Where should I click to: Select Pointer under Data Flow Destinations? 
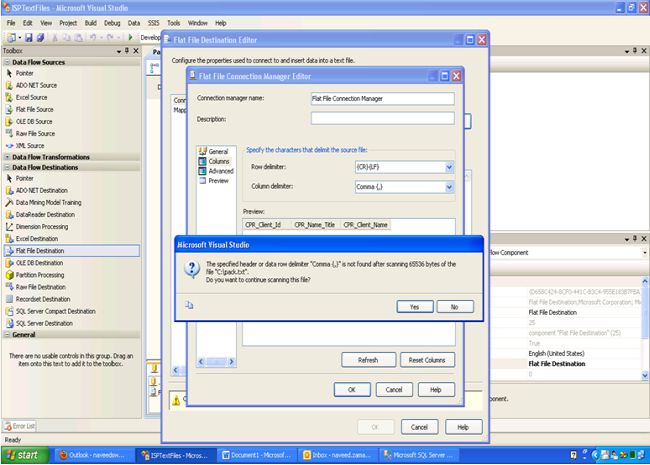(24, 178)
